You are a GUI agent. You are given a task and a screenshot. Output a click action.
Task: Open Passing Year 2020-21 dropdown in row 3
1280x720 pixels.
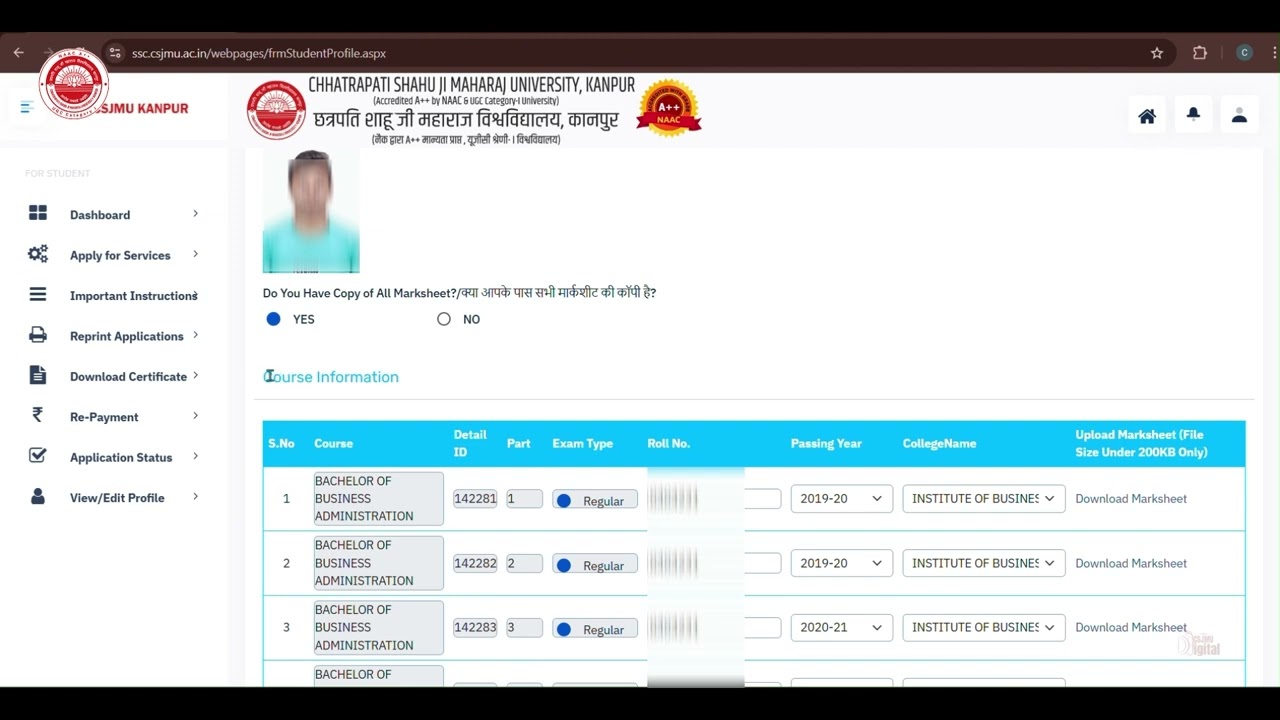842,627
